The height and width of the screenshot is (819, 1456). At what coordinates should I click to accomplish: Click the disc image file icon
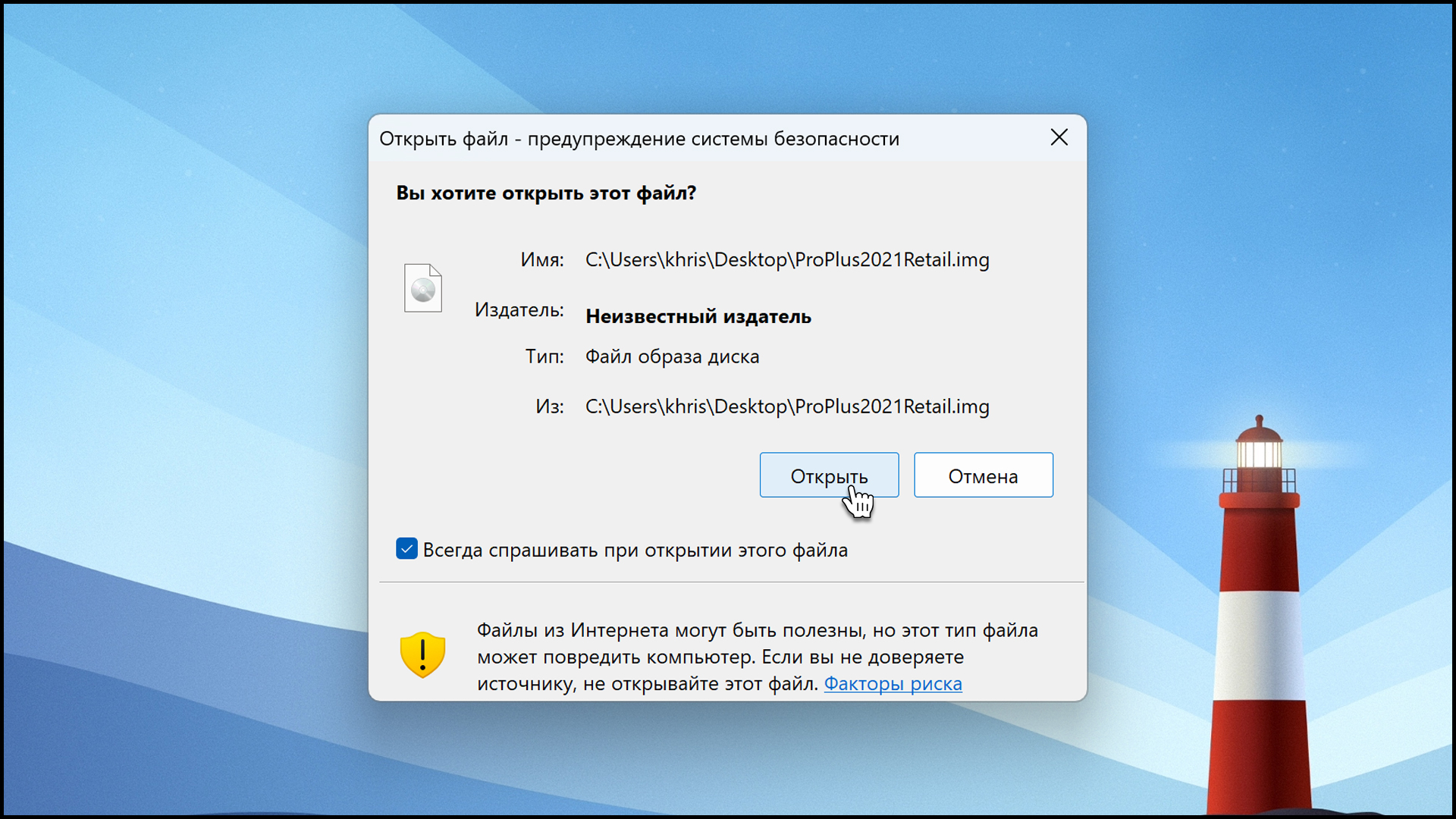[x=422, y=288]
